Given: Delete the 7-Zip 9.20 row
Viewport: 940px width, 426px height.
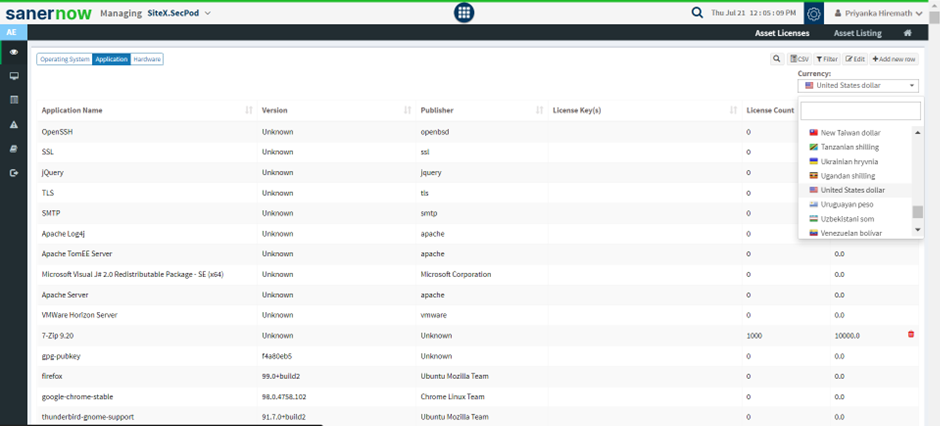Looking at the screenshot, I should pyautogui.click(x=911, y=334).
